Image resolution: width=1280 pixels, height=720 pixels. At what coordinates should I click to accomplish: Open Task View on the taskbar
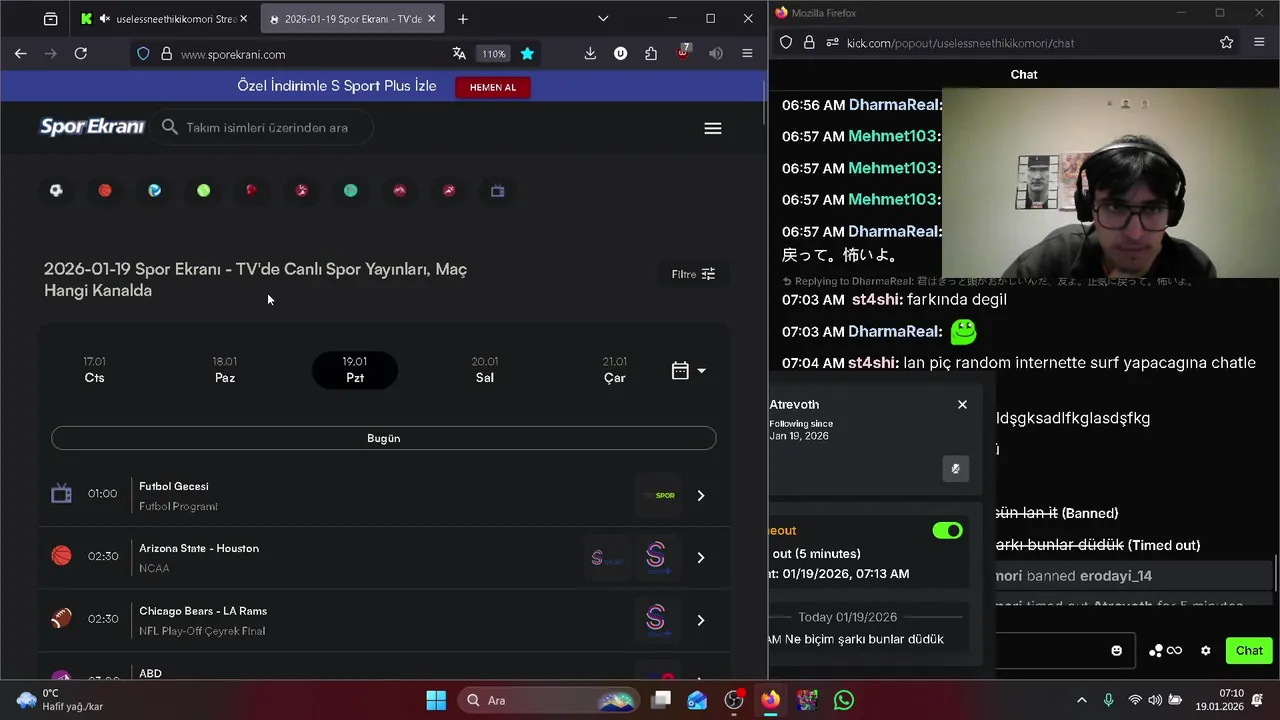point(661,700)
